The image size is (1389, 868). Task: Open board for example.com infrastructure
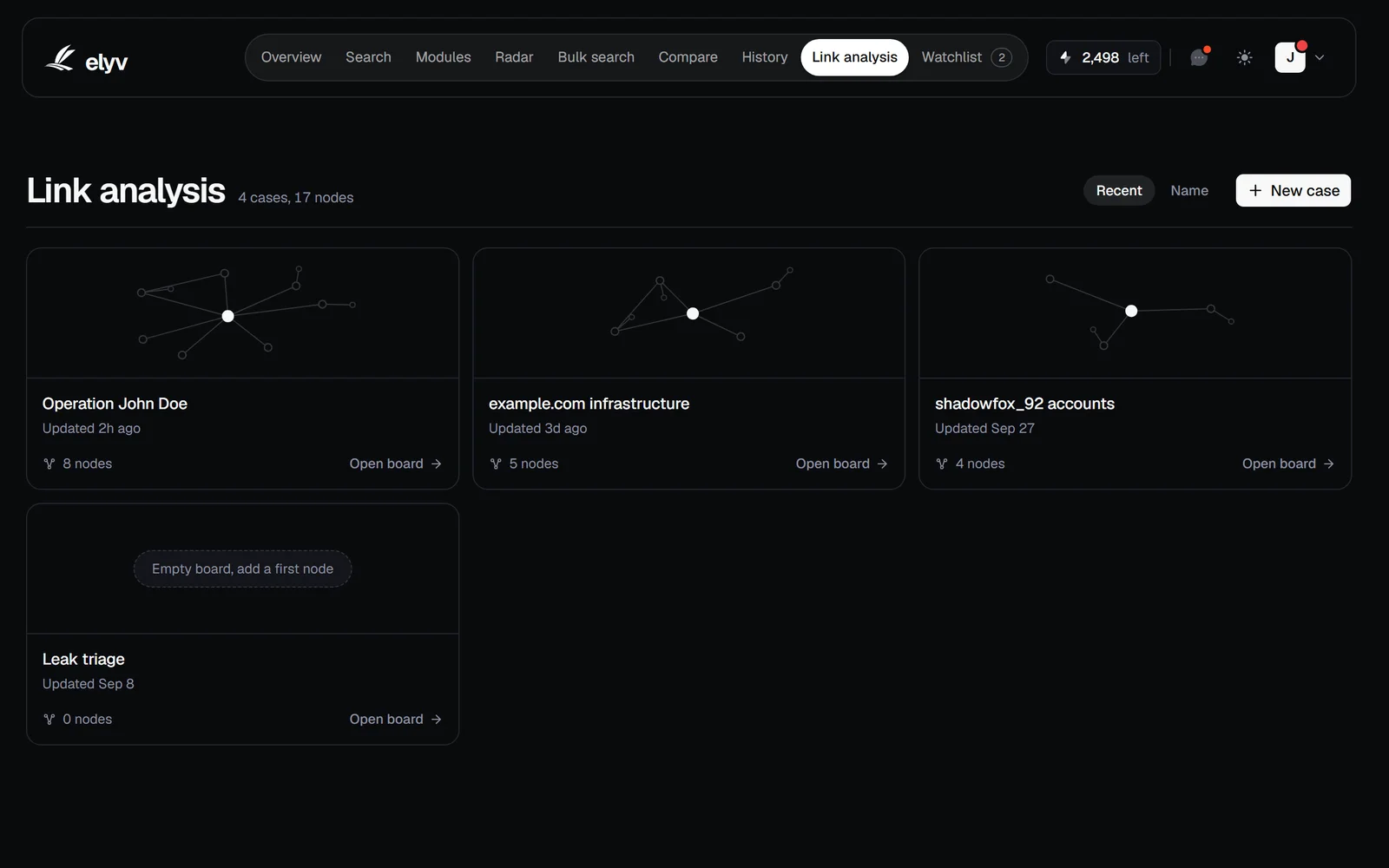(841, 464)
